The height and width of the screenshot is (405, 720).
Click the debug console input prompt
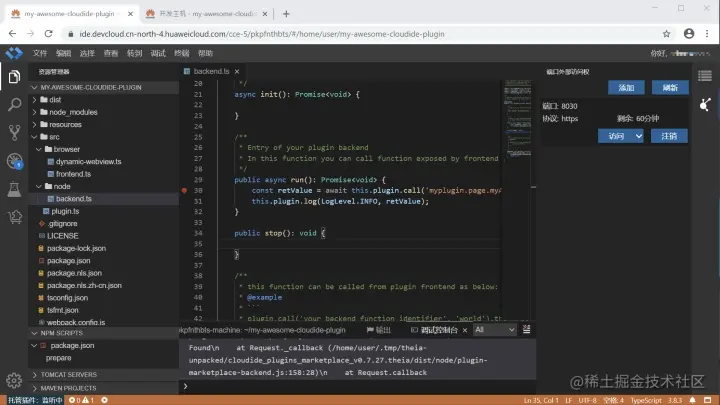point(358,386)
